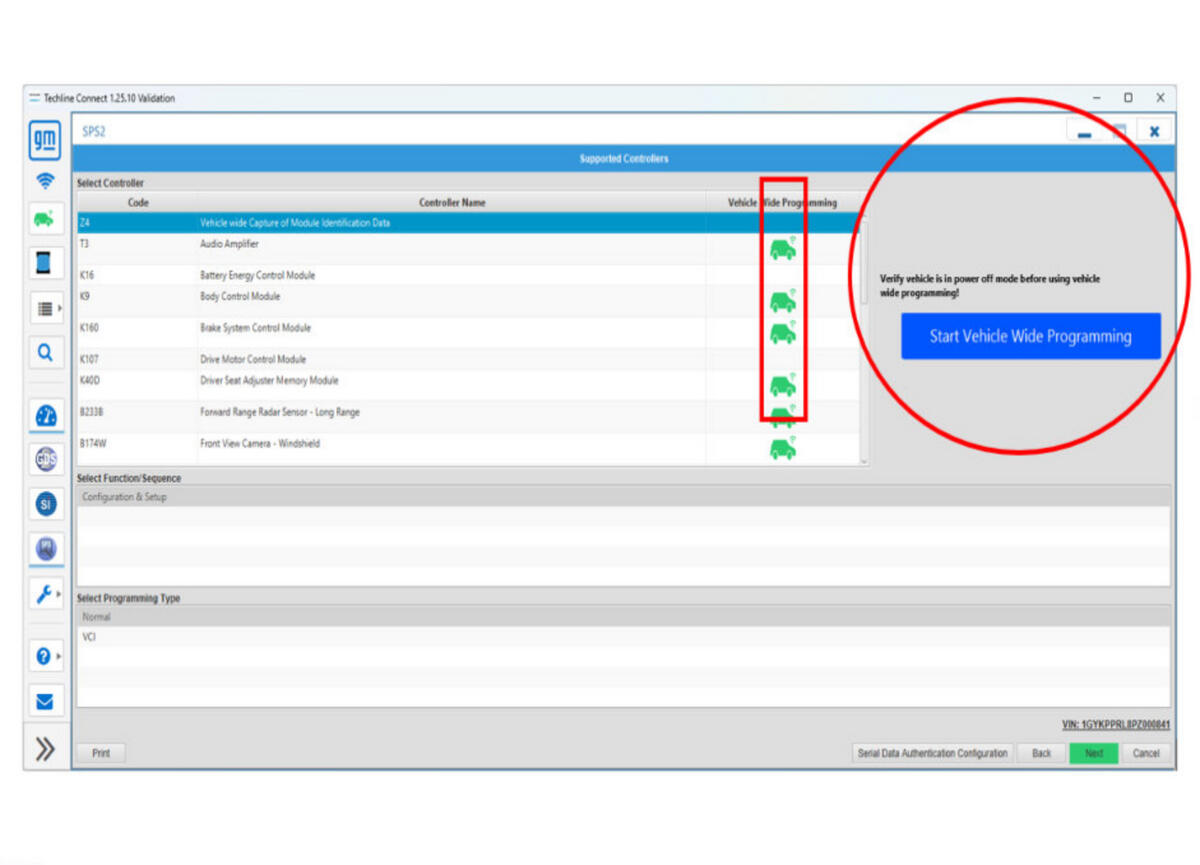Expand the sidebar with double chevron

click(45, 750)
